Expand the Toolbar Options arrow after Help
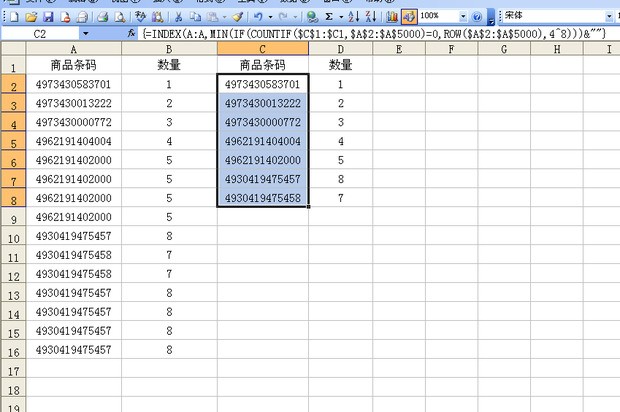The width and height of the screenshot is (620, 412). [x=491, y=17]
